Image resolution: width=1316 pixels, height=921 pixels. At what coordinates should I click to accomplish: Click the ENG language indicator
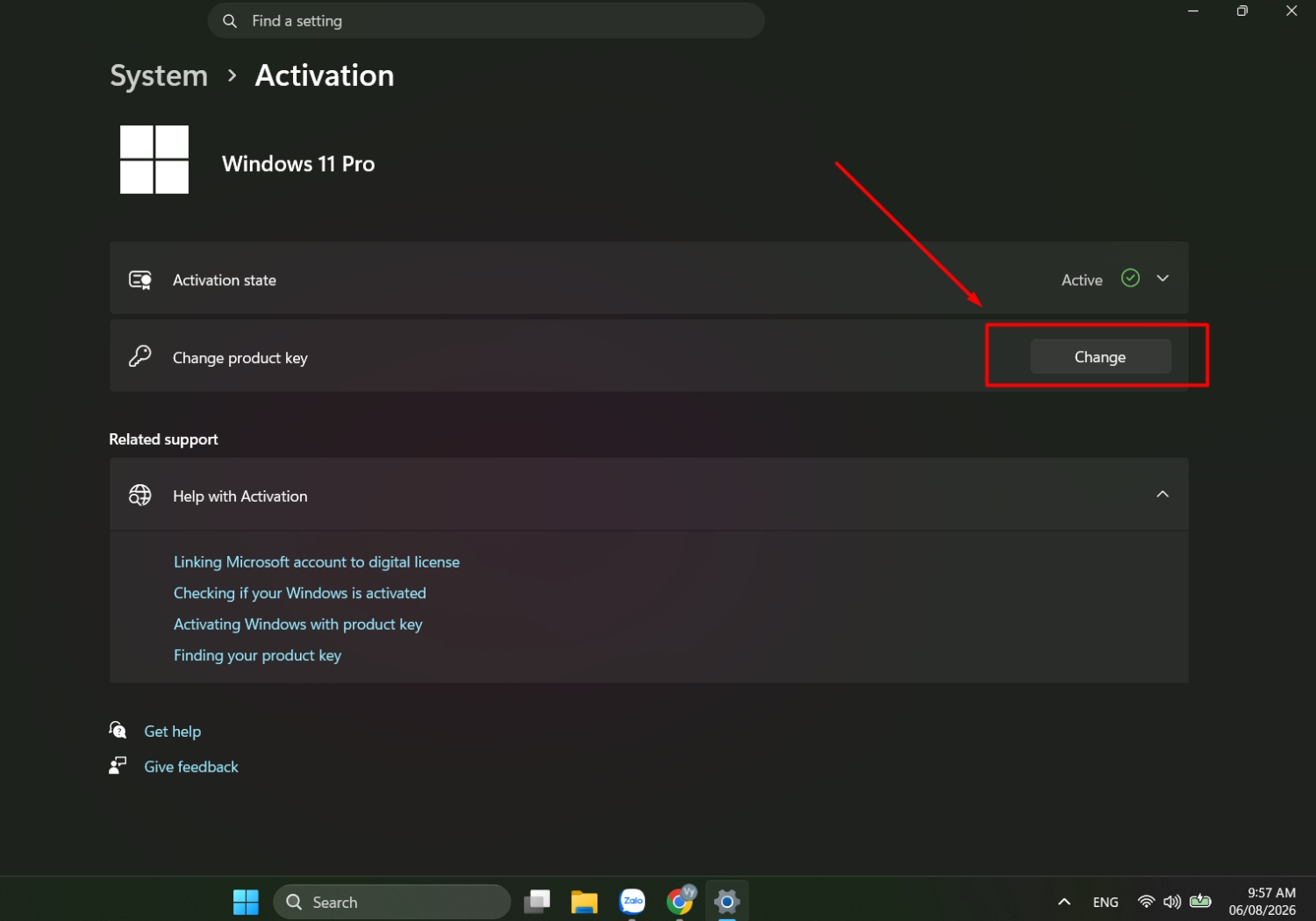coord(1105,903)
